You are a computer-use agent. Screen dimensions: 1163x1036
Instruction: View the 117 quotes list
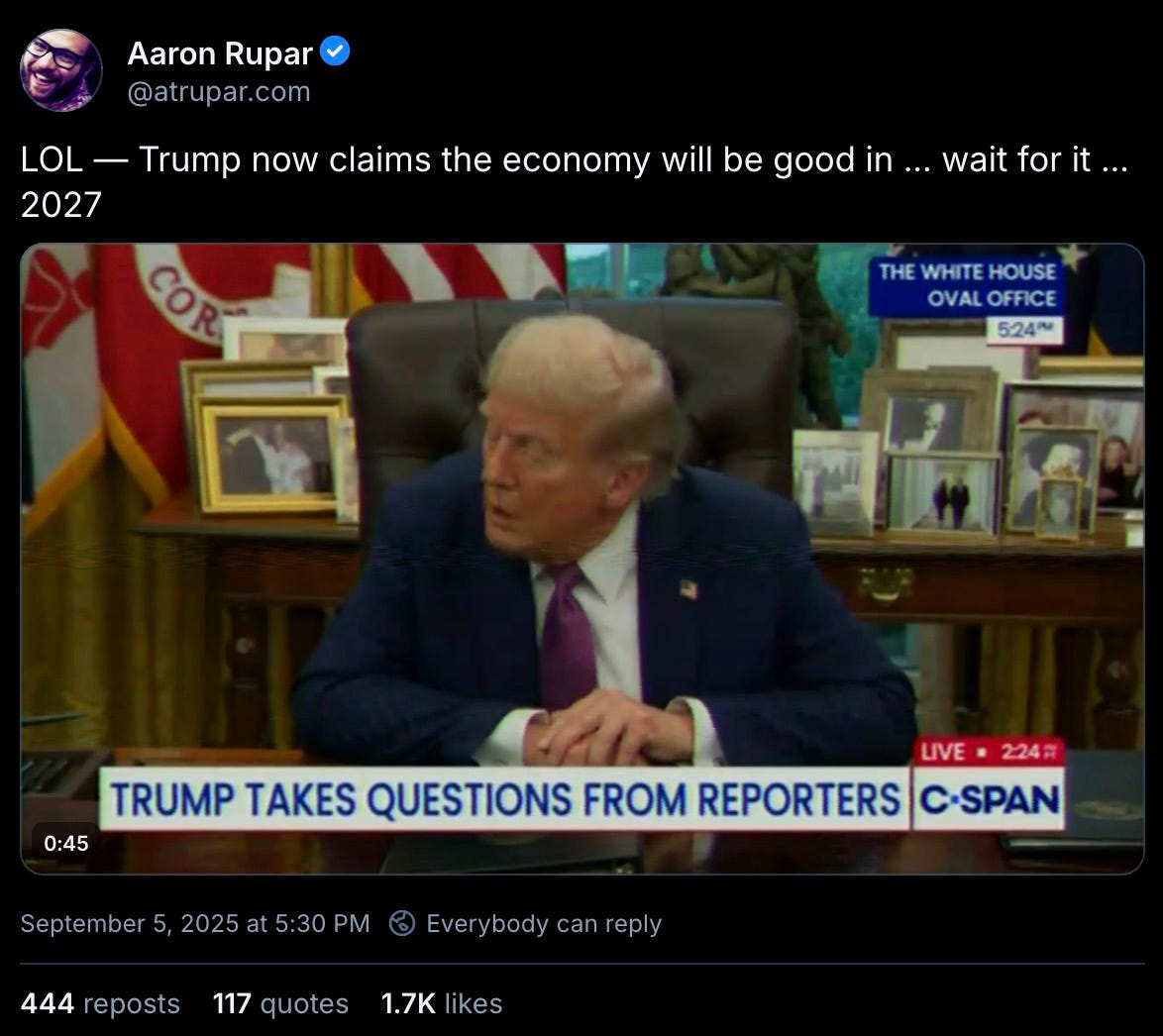(x=280, y=1003)
